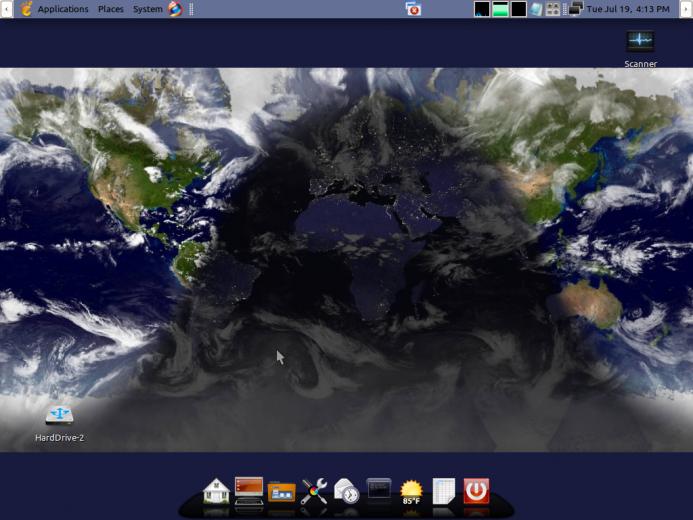The height and width of the screenshot is (520, 693).
Task: Open the 85°F weather dock applet
Action: pos(411,492)
